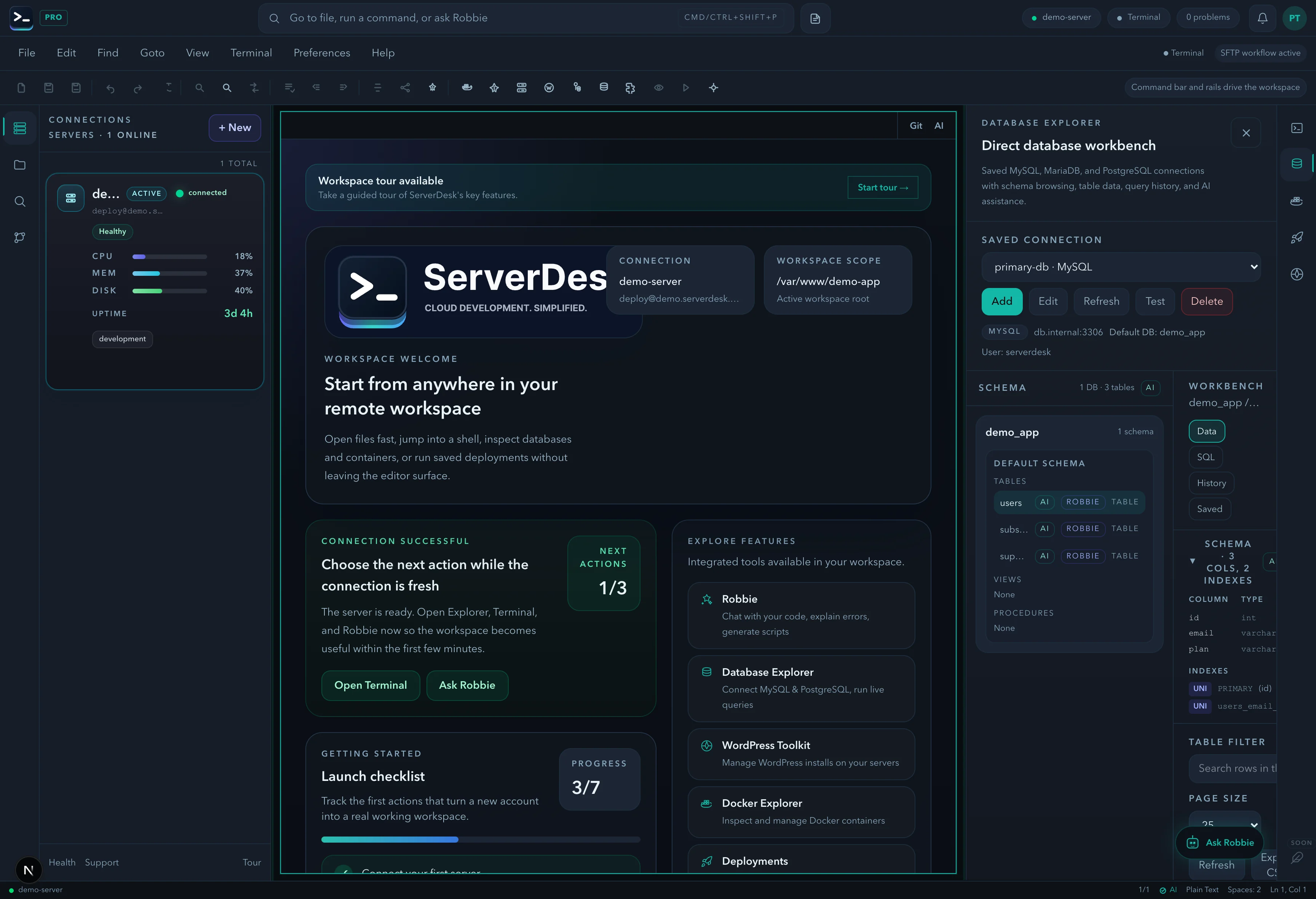Open WordPress toolkit from toolbar W icon
Viewport: 1316px width, 899px height.
(x=549, y=88)
